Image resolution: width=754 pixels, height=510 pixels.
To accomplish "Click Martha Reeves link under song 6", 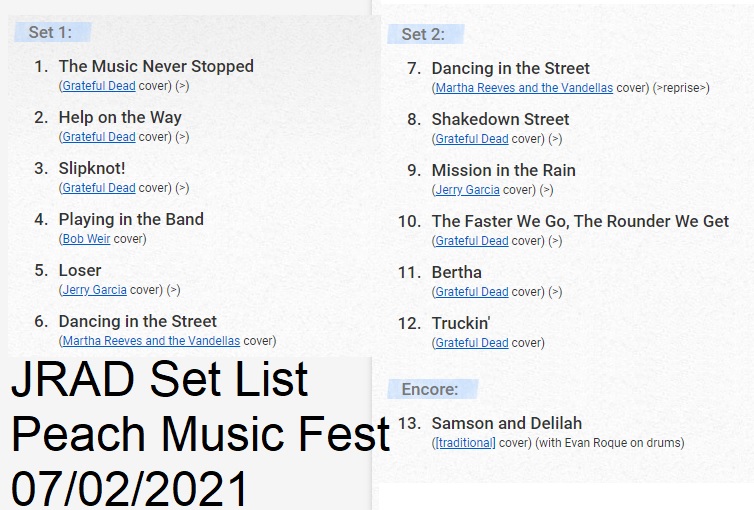I will coord(151,341).
